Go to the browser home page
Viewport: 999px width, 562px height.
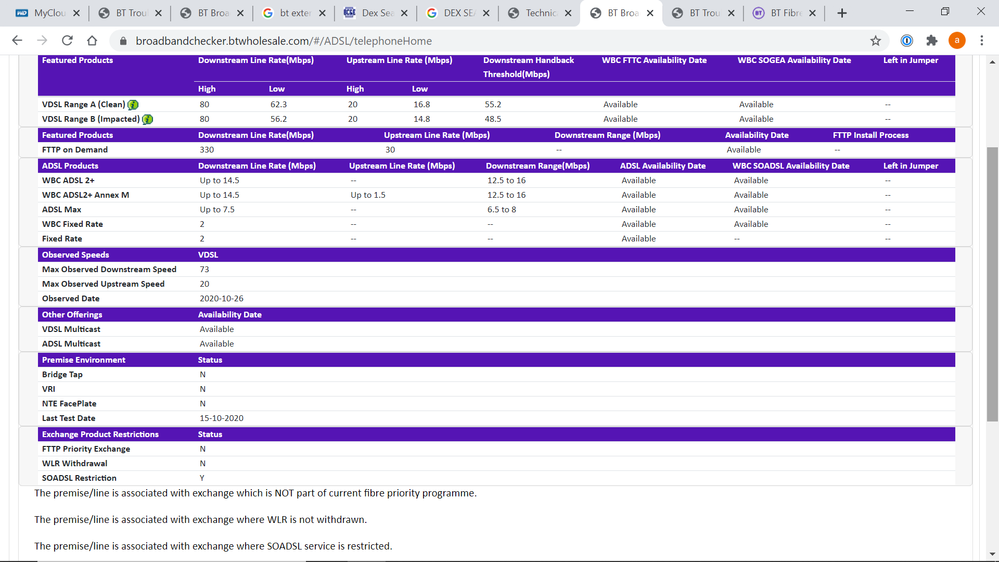[92, 41]
